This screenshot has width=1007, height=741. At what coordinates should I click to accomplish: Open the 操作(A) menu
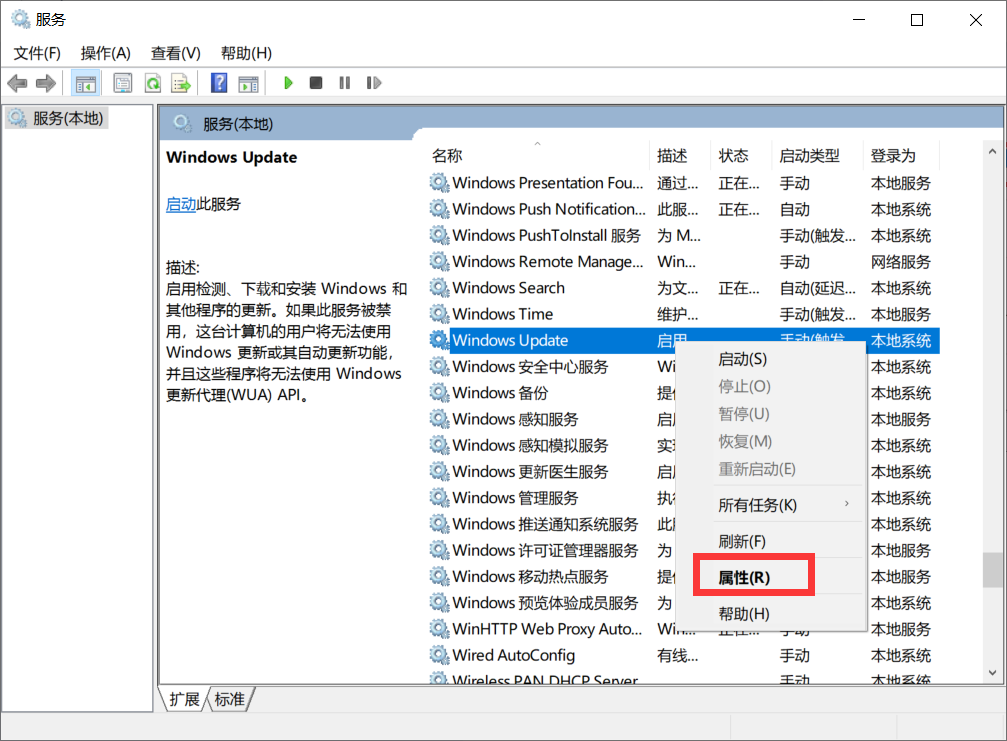coord(105,53)
